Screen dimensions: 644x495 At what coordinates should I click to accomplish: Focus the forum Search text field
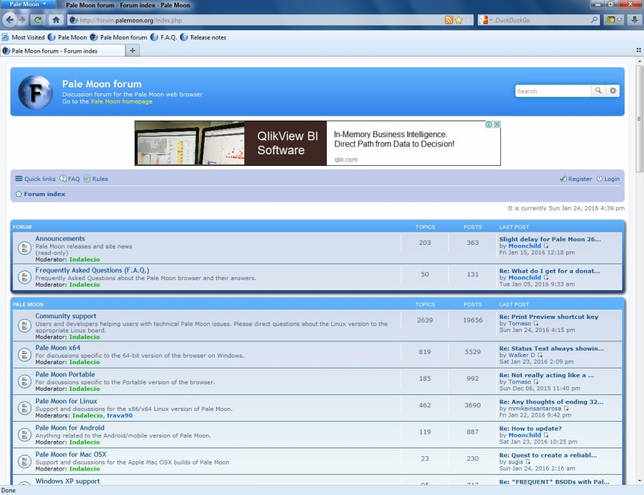(x=553, y=91)
